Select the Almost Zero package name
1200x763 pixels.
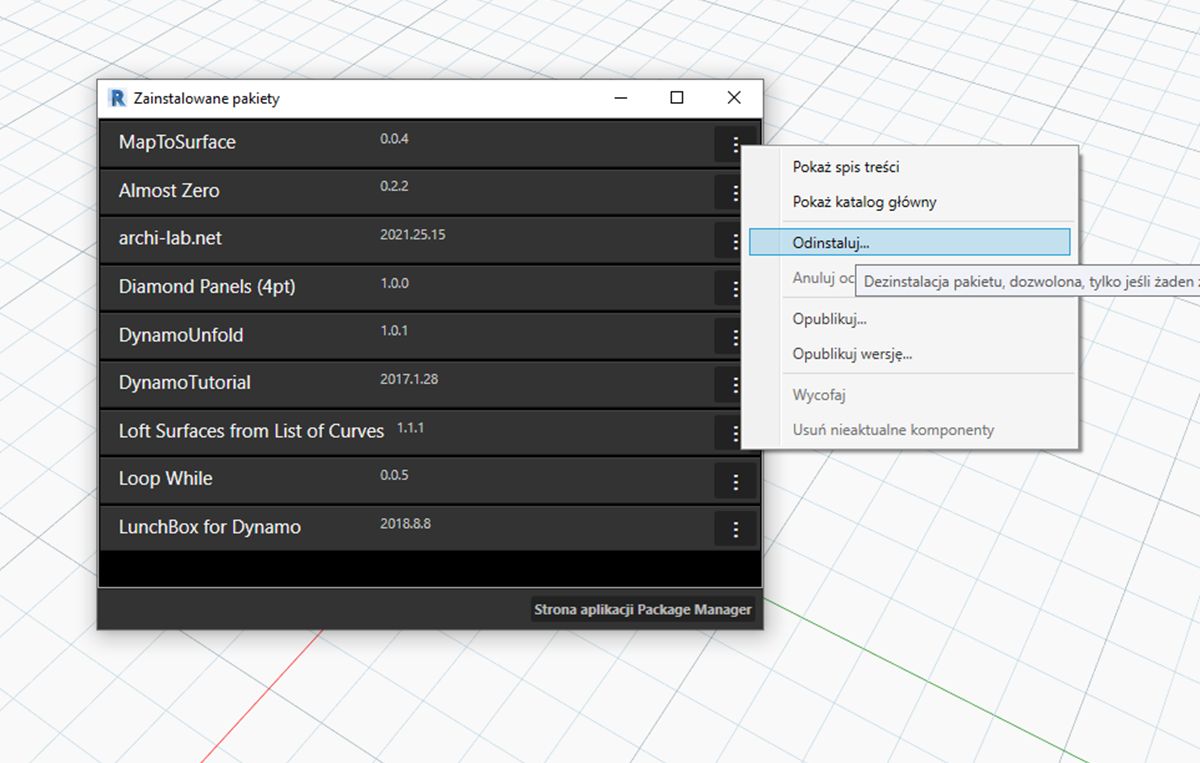[x=169, y=190]
